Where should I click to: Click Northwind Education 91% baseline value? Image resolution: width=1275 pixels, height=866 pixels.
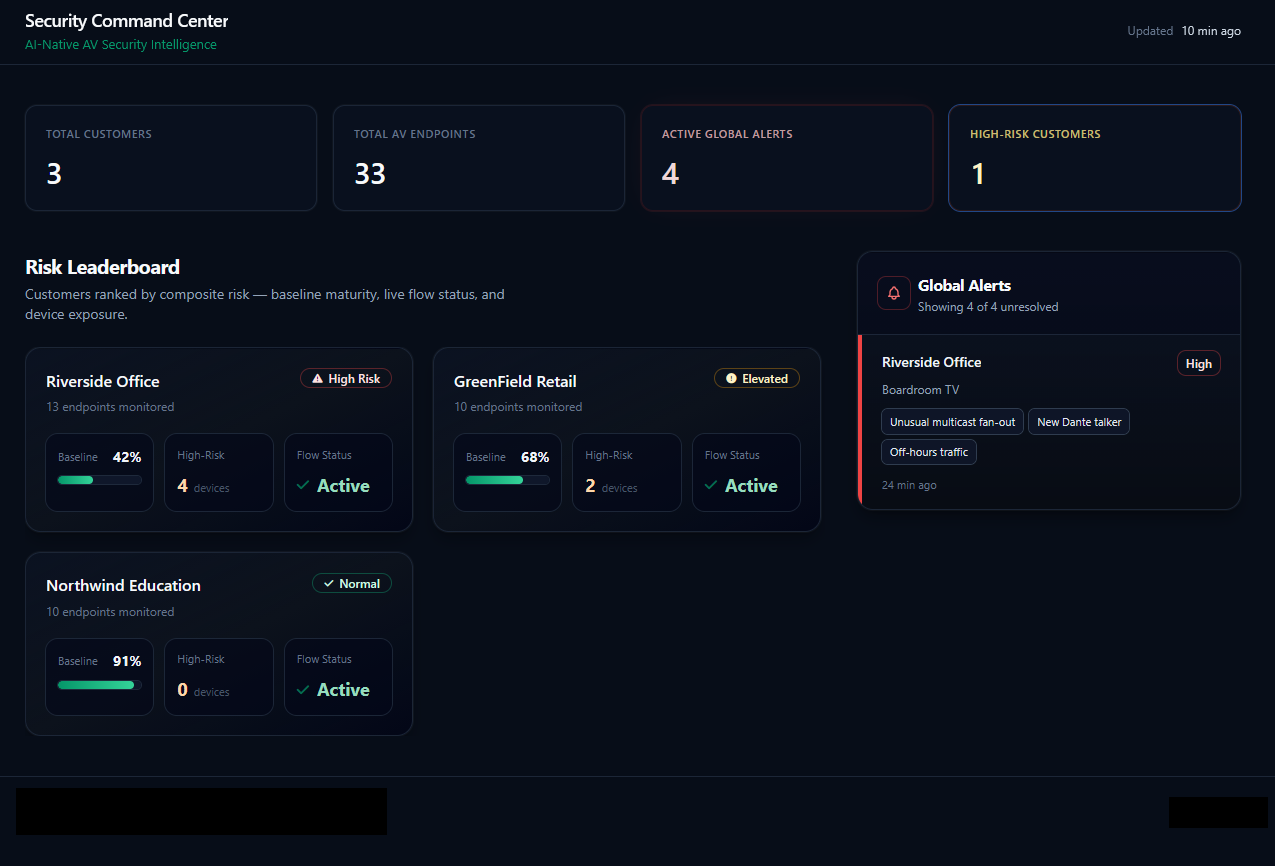click(x=127, y=661)
